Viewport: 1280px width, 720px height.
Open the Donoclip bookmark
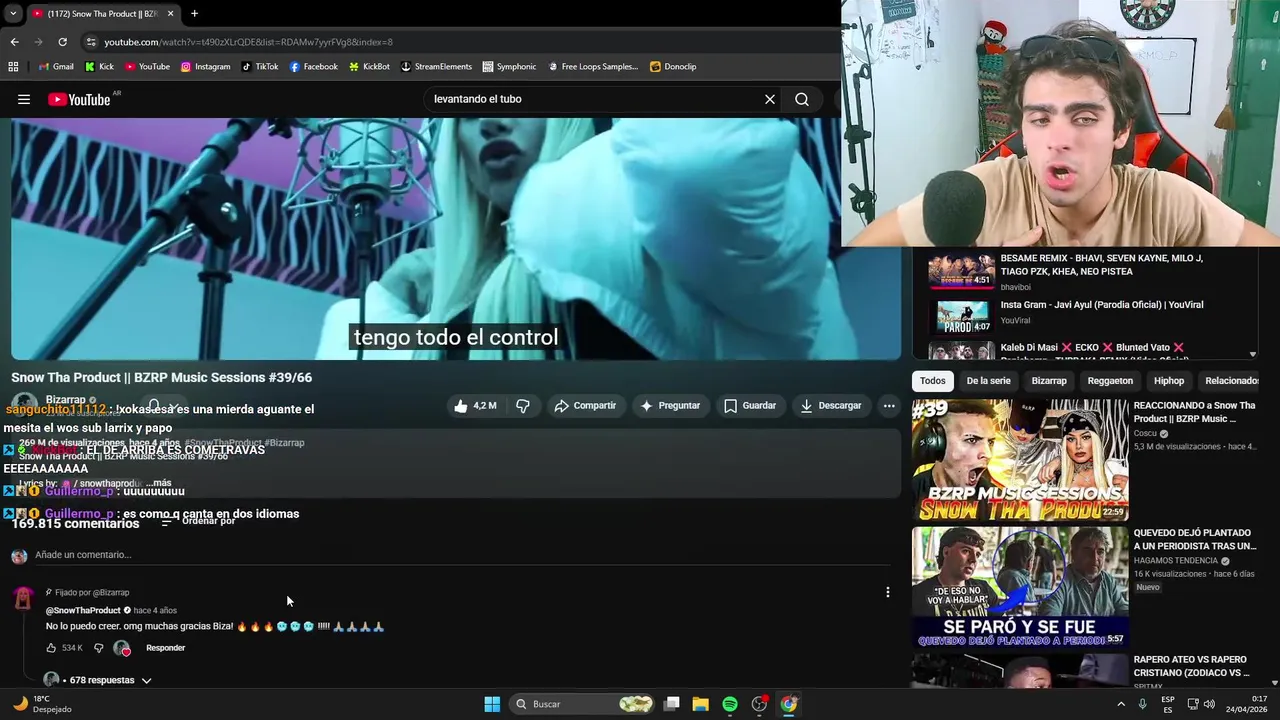(x=673, y=67)
